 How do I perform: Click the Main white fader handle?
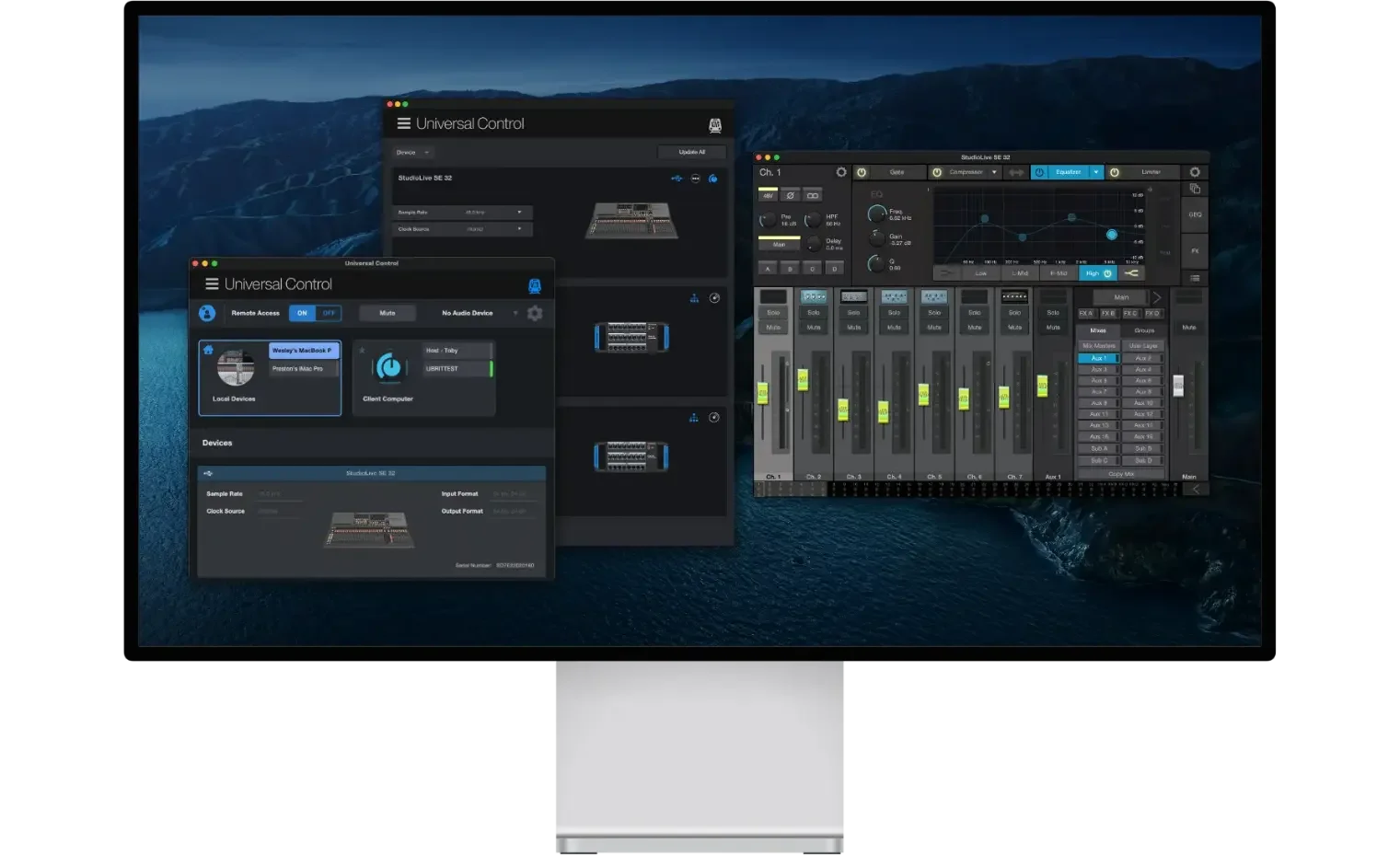(1178, 385)
